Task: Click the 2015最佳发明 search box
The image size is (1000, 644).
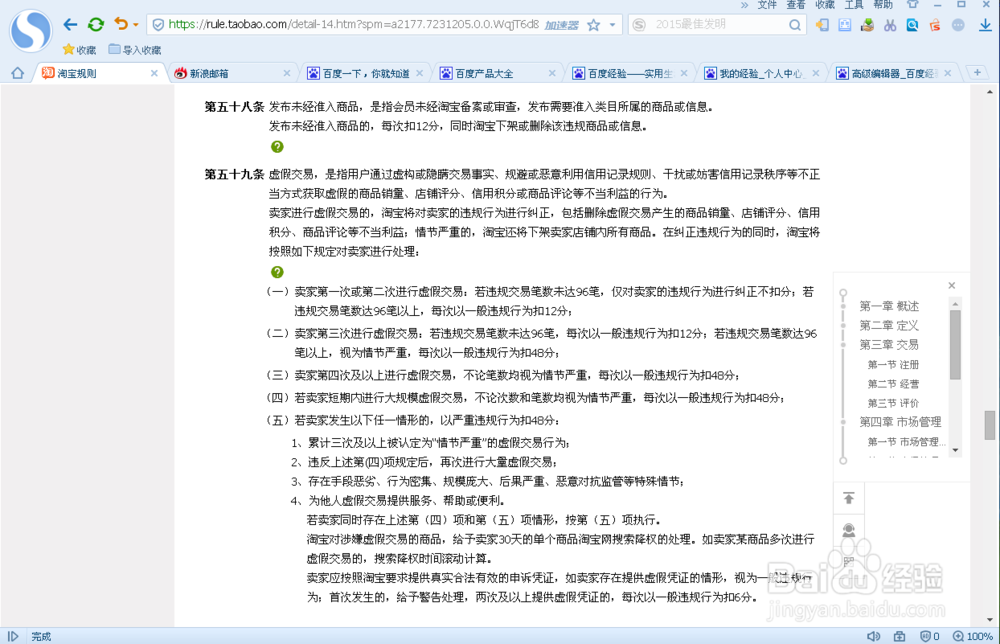Action: click(717, 25)
